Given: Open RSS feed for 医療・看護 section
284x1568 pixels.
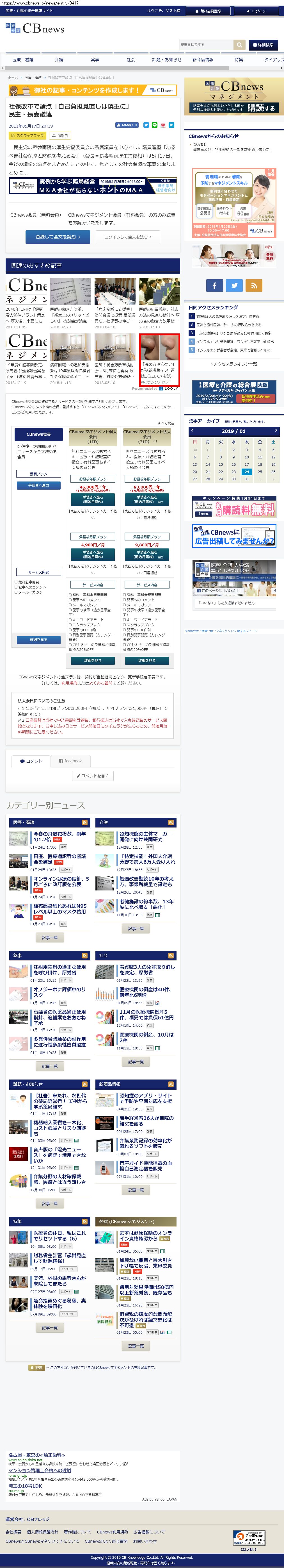Looking at the screenshot, I should pyautogui.click(x=84, y=822).
